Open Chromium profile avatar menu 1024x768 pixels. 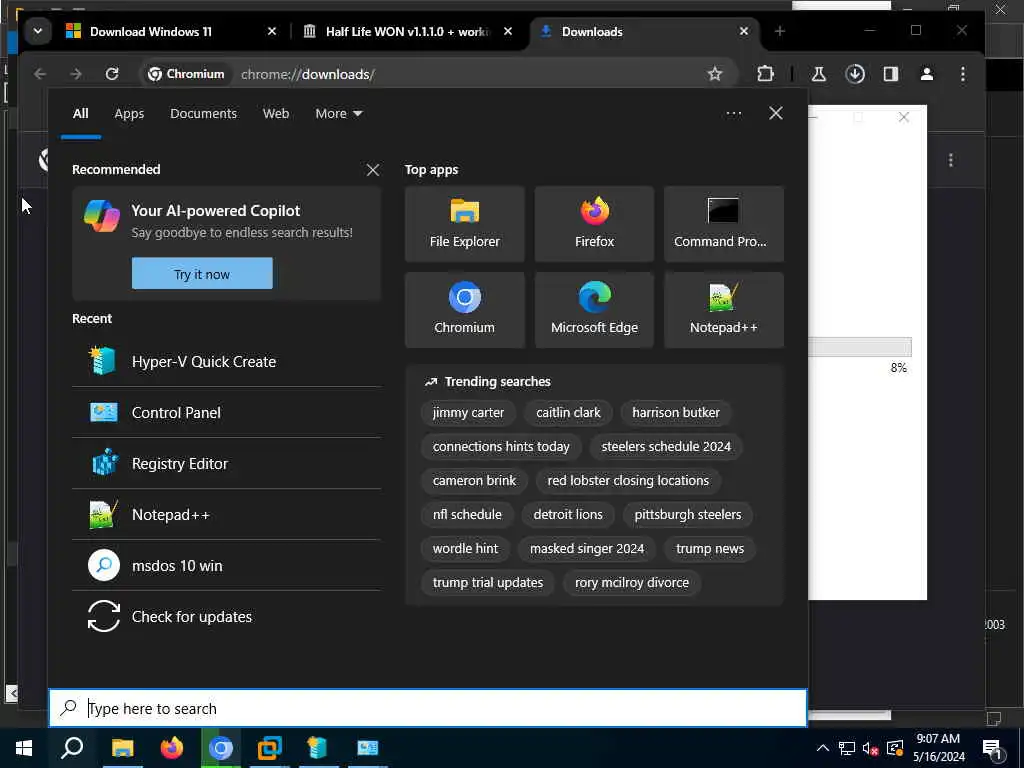927,74
